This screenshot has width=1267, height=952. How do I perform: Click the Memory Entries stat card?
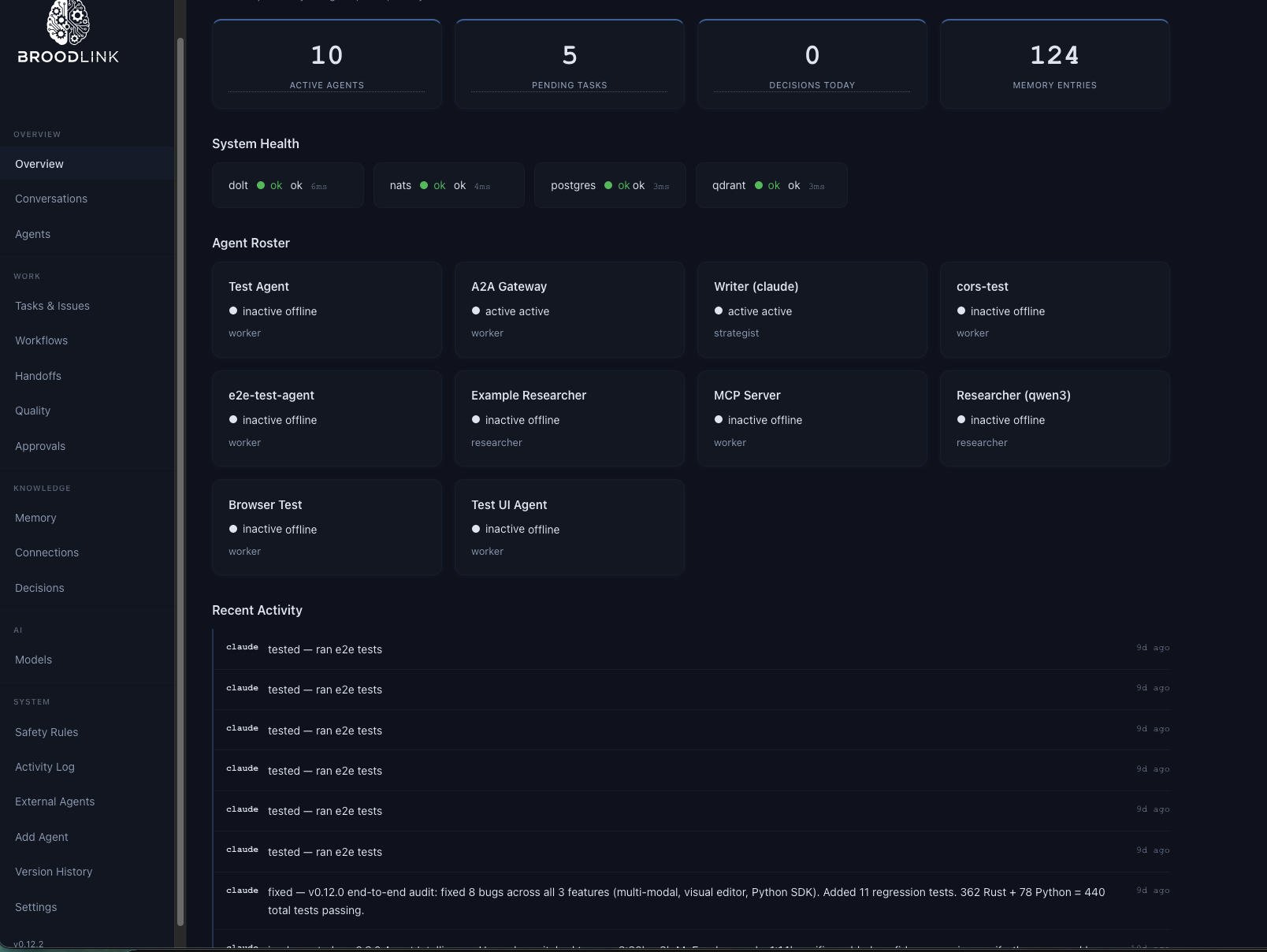[1055, 64]
